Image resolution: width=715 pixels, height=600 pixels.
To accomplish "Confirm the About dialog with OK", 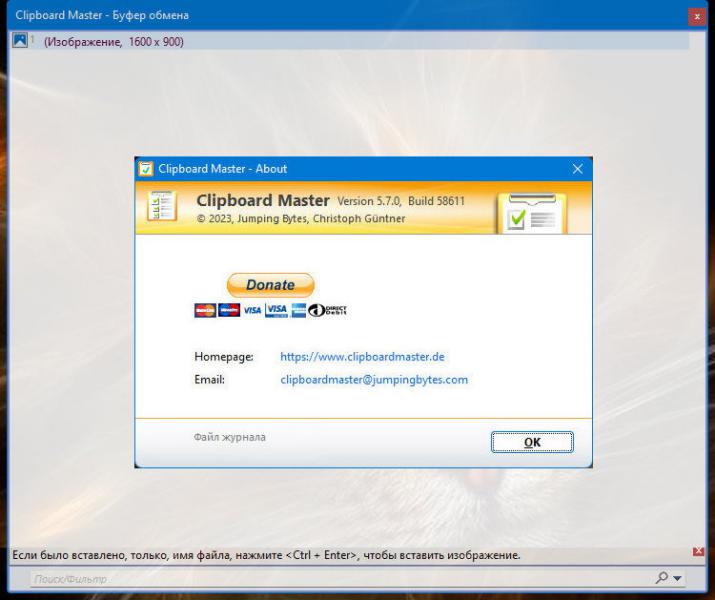I will [532, 442].
